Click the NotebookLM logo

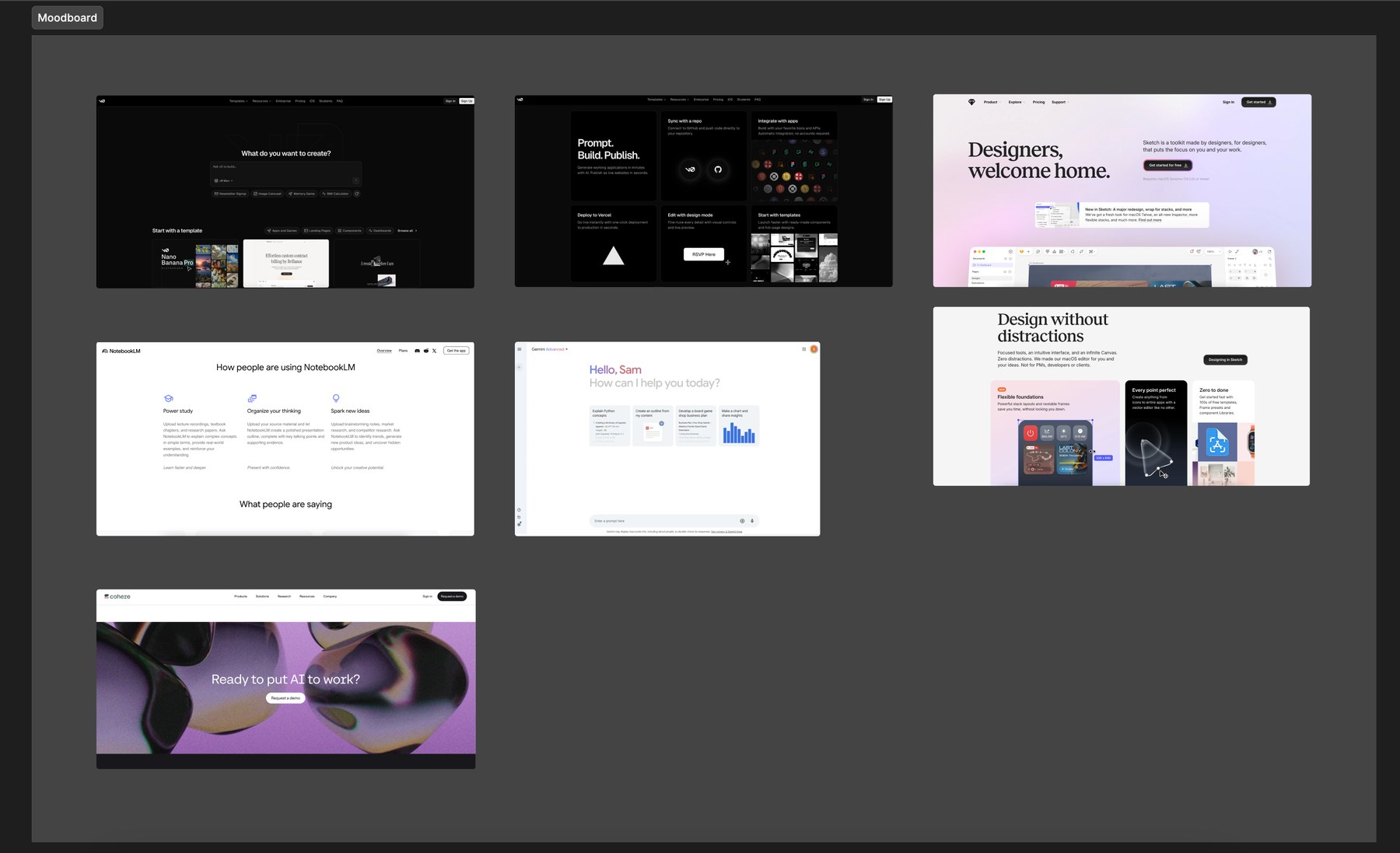click(x=121, y=351)
